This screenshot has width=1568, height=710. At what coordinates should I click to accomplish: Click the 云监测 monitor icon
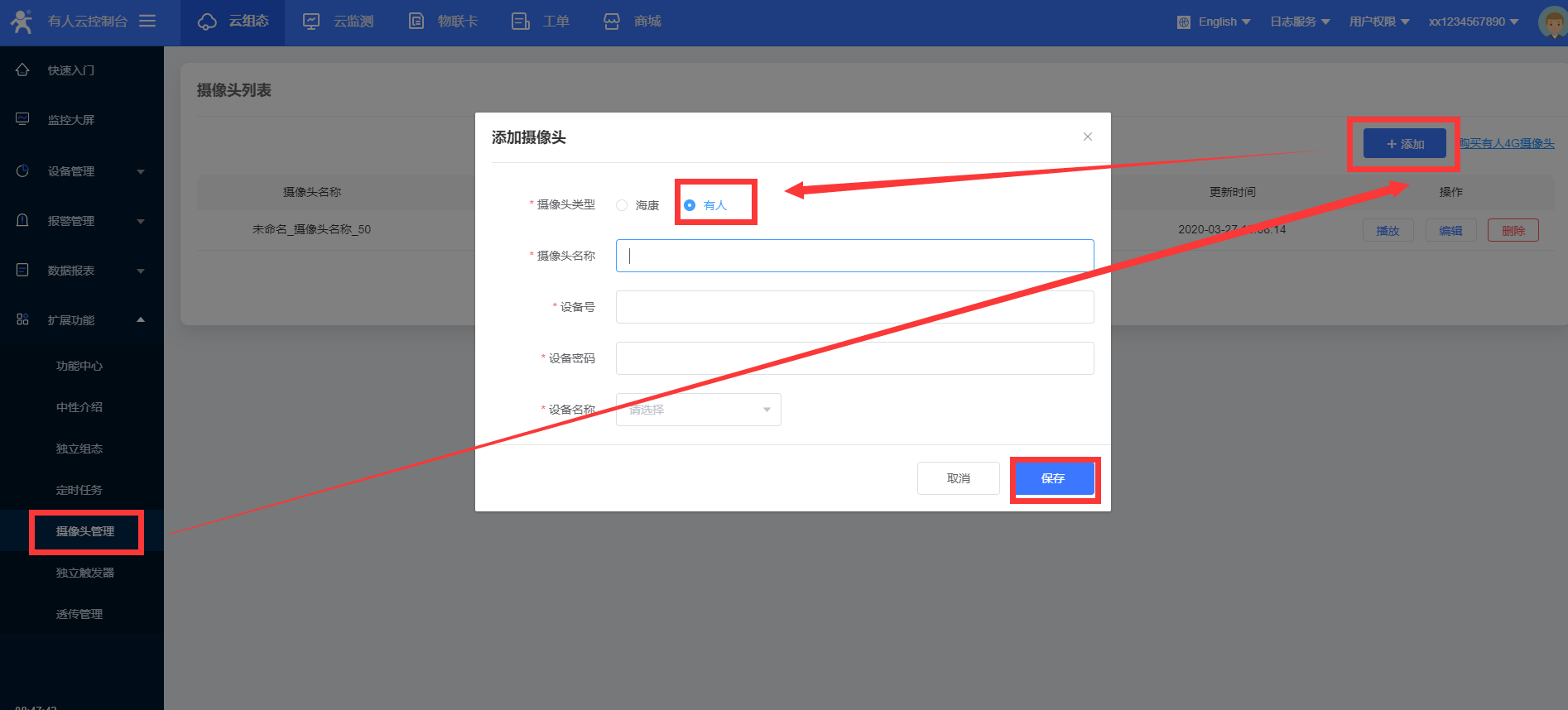(311, 22)
